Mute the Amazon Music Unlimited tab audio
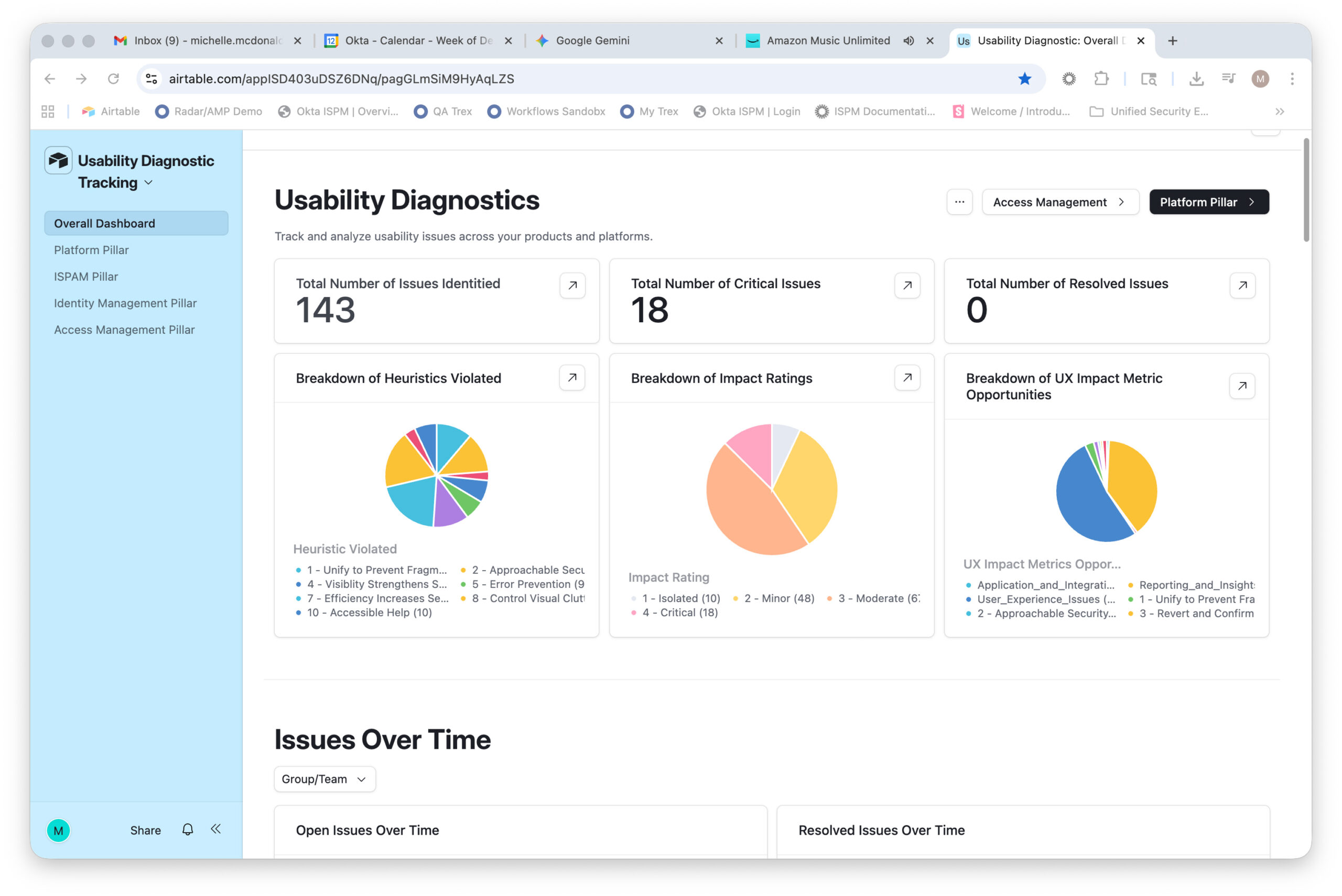1342x896 pixels. (x=908, y=40)
